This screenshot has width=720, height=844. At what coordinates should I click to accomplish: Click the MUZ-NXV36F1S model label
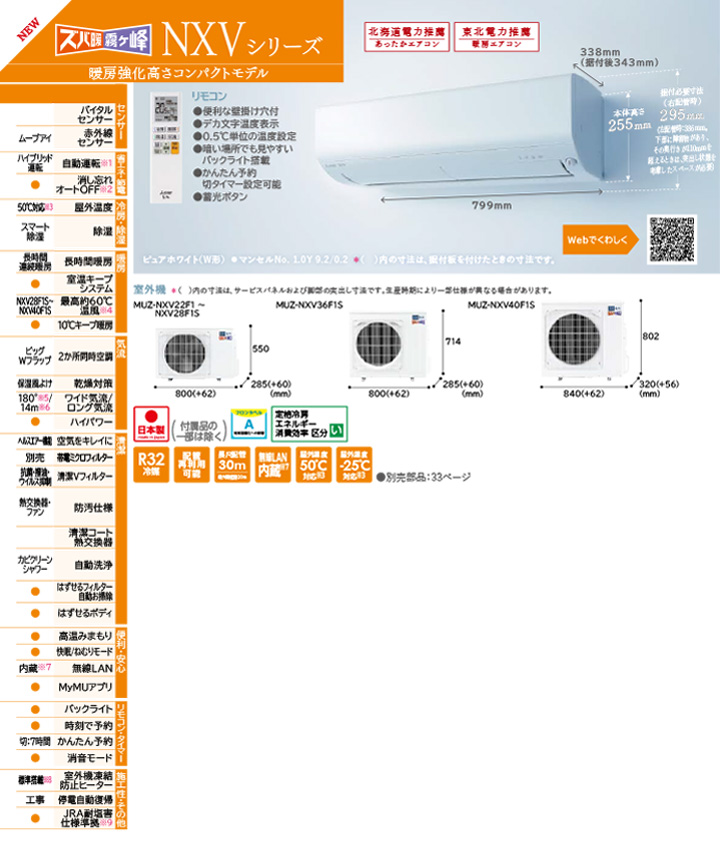(x=309, y=305)
